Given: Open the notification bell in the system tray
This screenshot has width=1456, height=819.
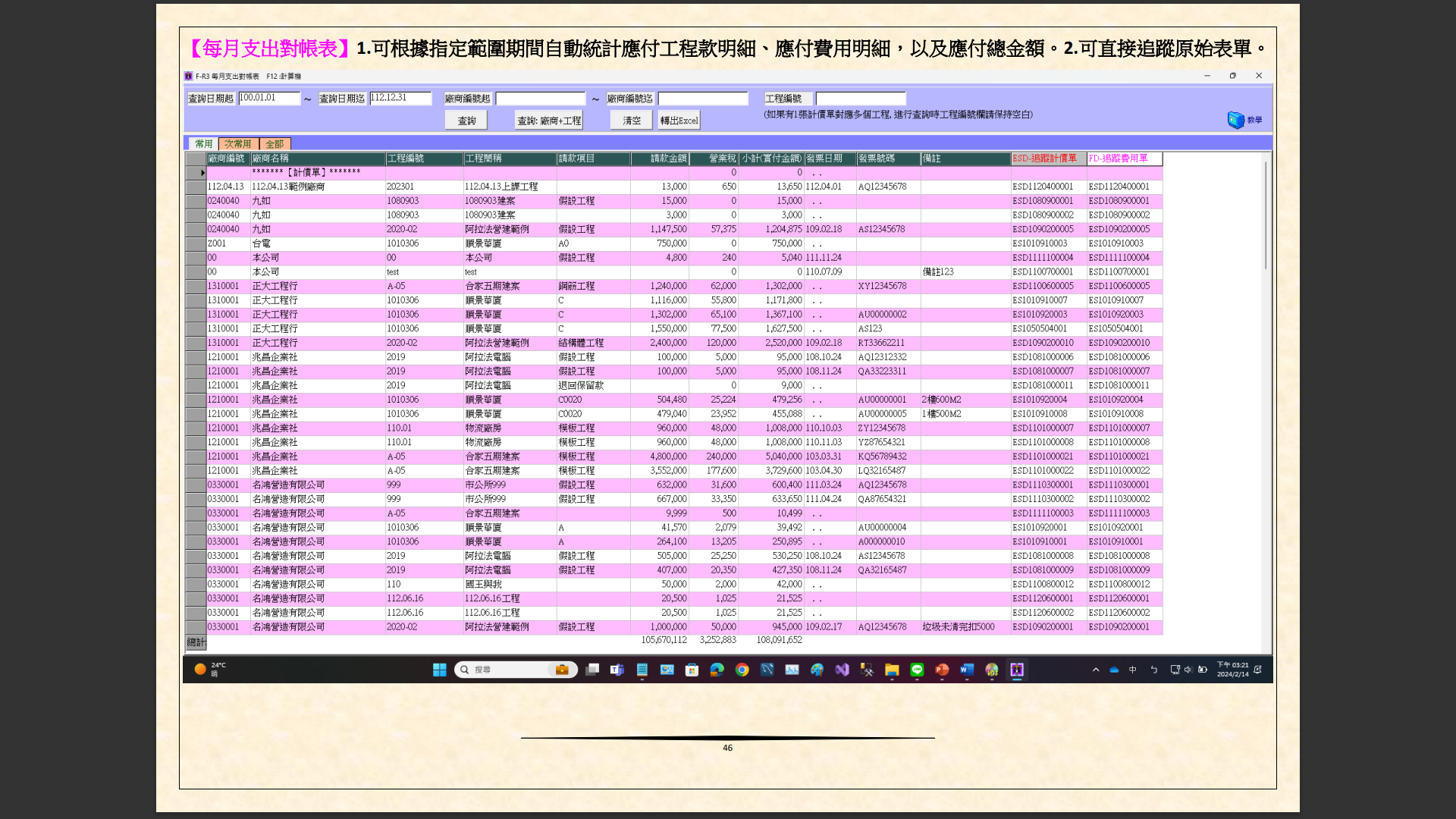Looking at the screenshot, I should point(1257,670).
